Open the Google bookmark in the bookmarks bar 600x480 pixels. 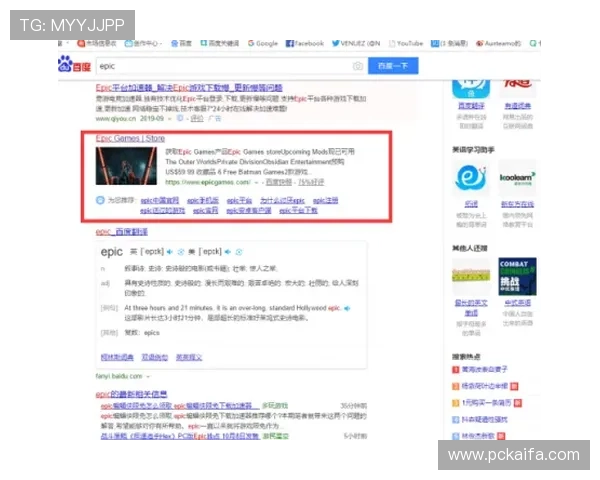263,44
